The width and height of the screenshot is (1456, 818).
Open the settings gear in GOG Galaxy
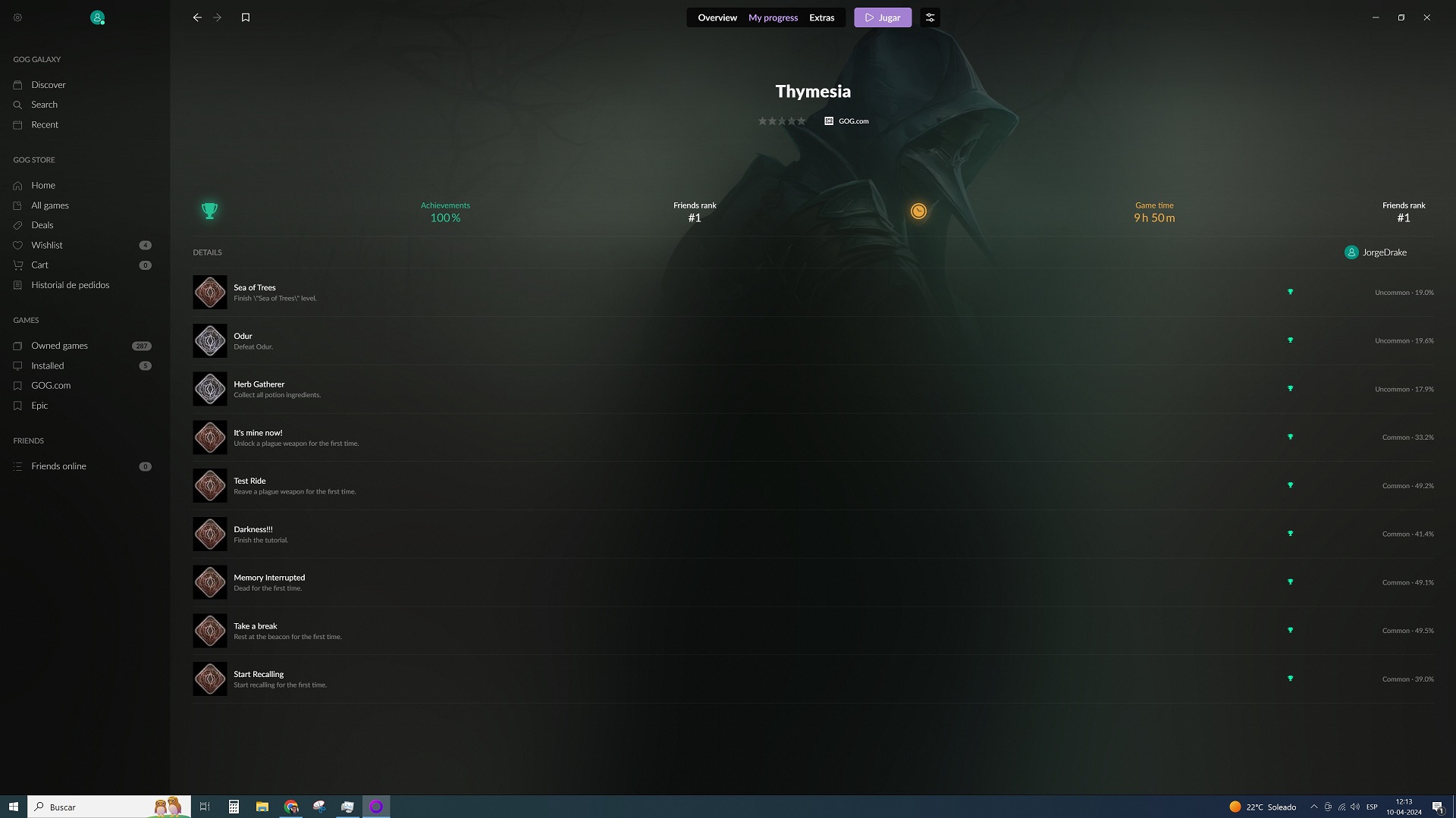[17, 17]
